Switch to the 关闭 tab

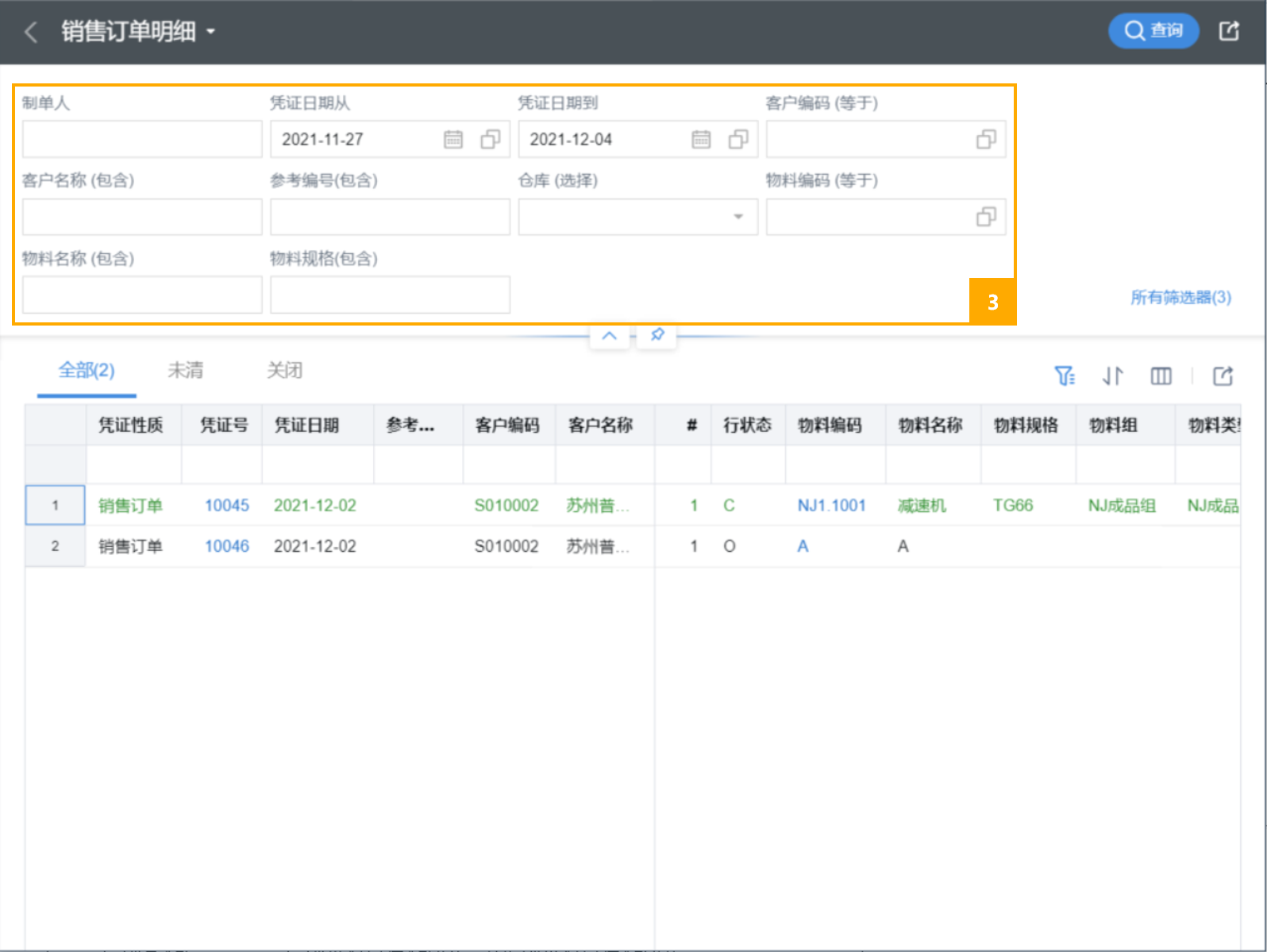284,370
